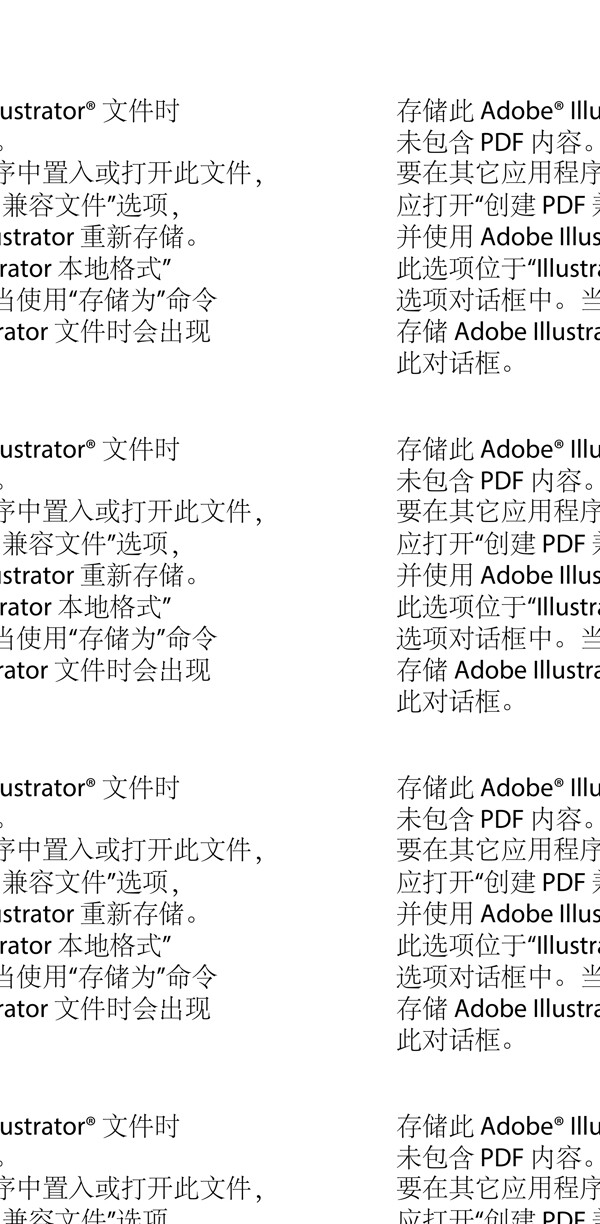Click "当使用"存储为"命令" in third left paragraph

108,976
